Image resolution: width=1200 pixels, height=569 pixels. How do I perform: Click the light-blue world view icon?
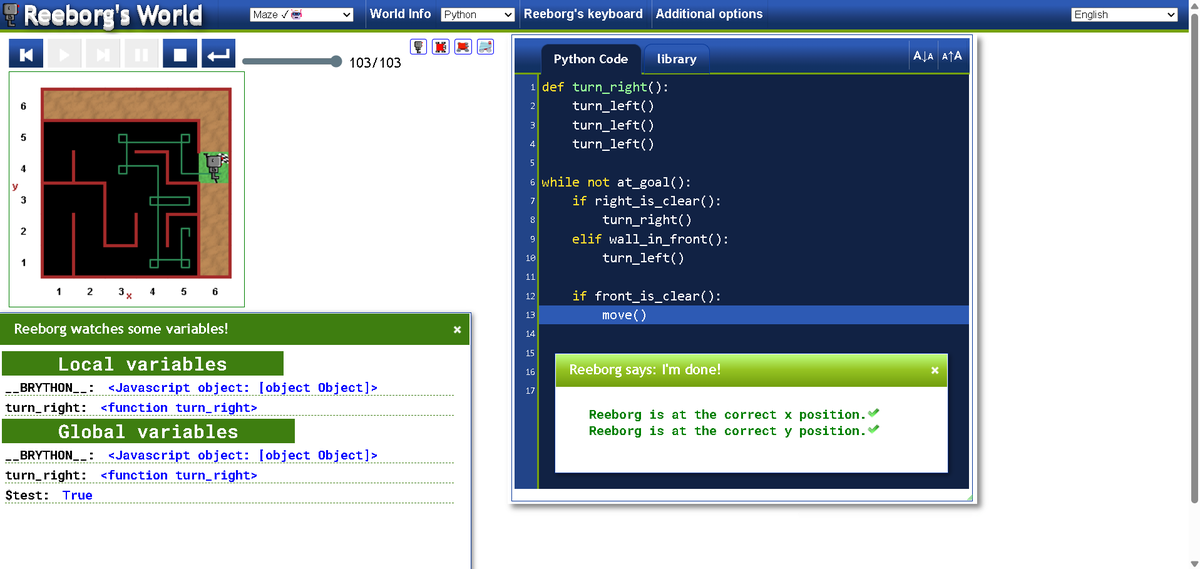pos(485,47)
